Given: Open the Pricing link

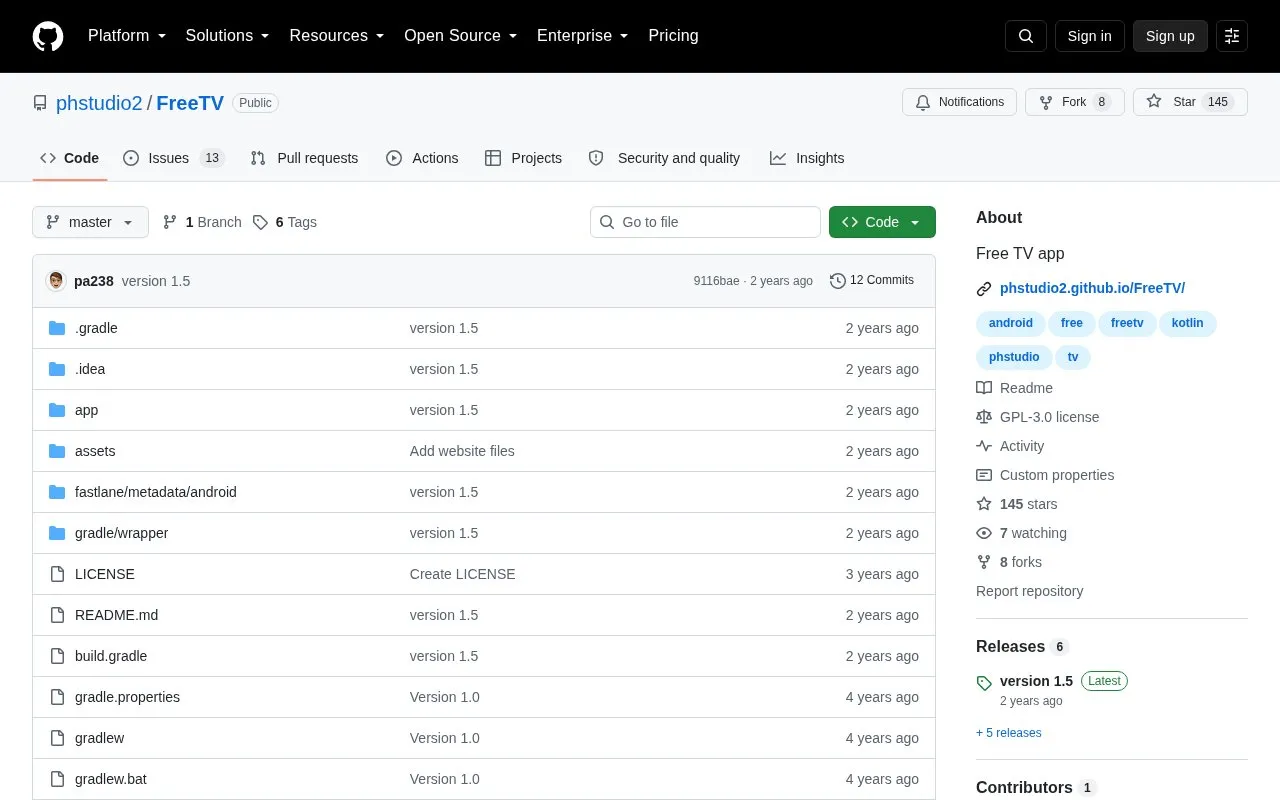Looking at the screenshot, I should click(673, 36).
